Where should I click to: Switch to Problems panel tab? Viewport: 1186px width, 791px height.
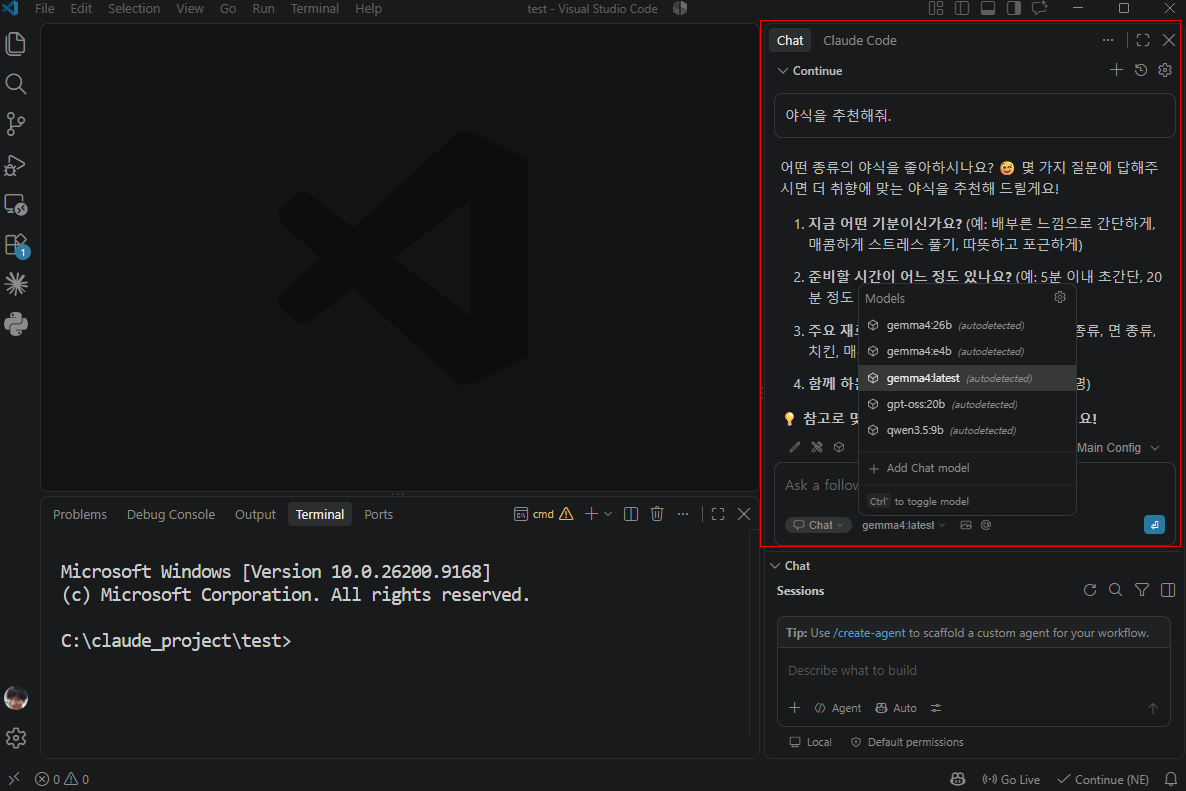point(79,514)
